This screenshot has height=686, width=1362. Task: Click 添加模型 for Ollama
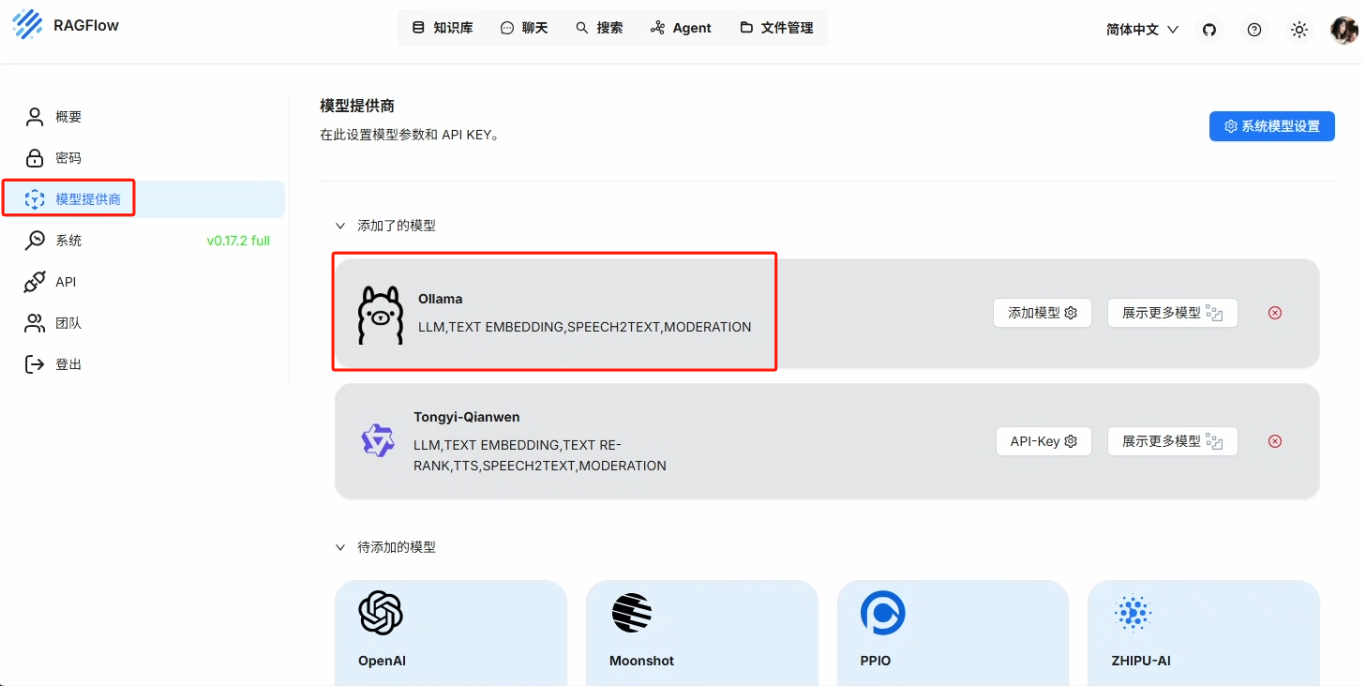(1042, 313)
